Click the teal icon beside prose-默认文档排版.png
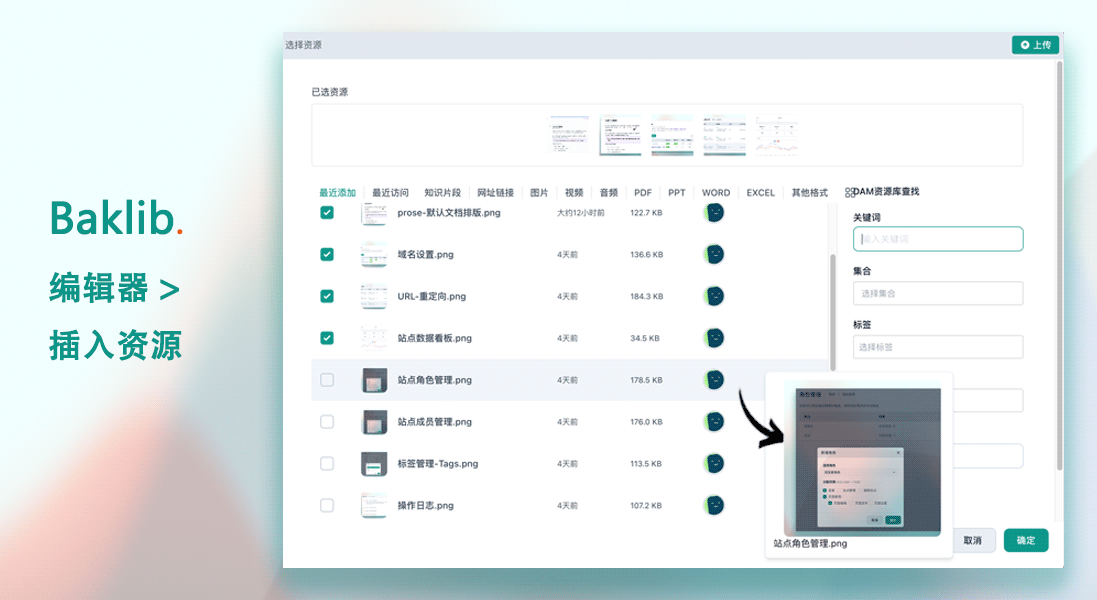 pyautogui.click(x=715, y=212)
